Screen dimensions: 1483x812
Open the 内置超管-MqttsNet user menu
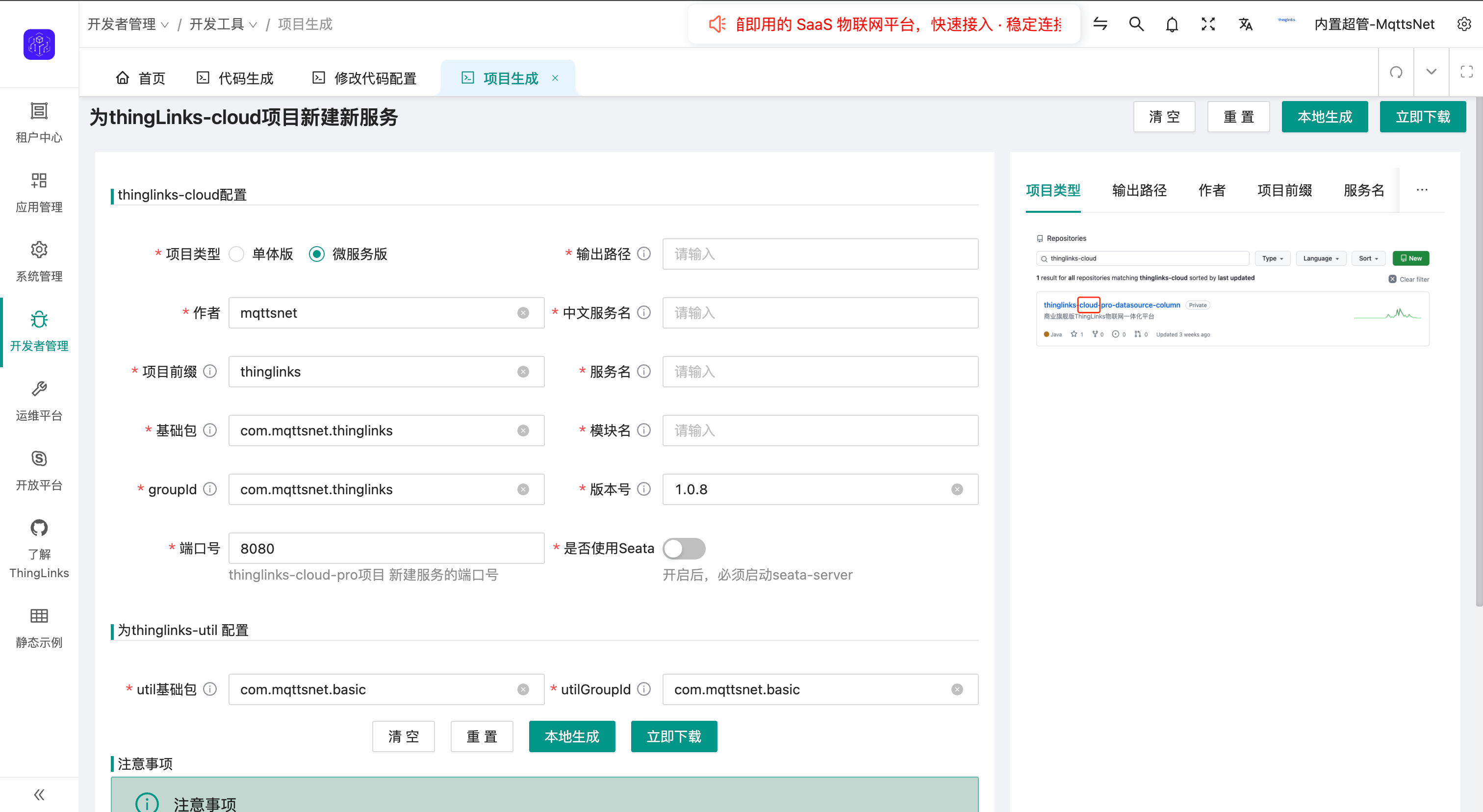pos(1374,24)
